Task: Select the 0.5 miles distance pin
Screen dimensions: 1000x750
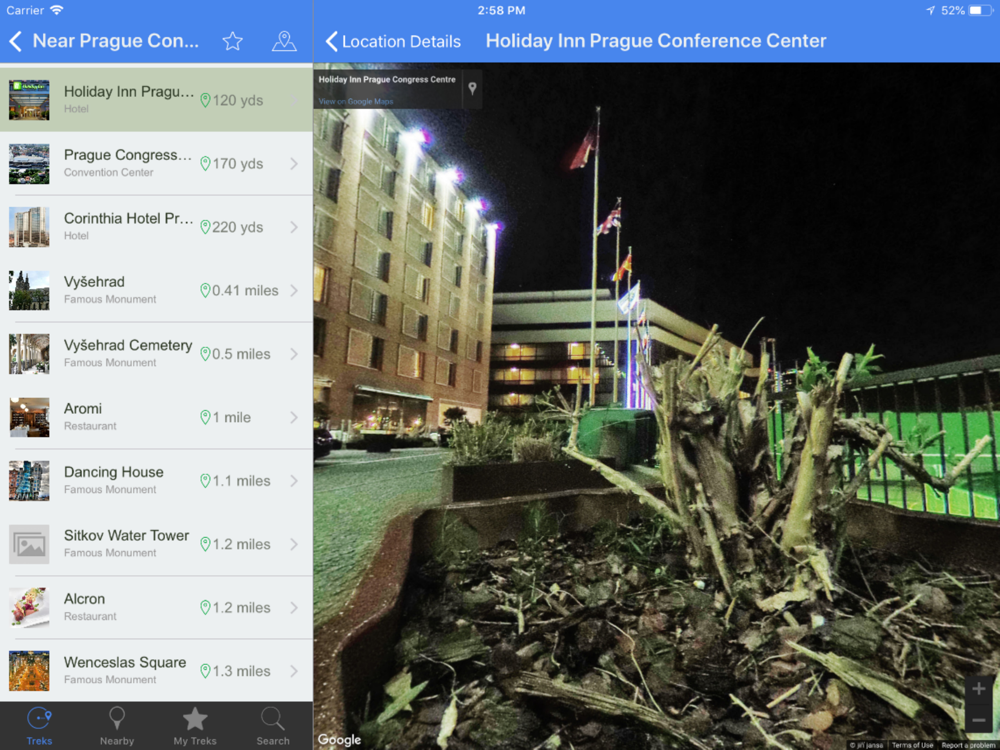Action: 205,355
